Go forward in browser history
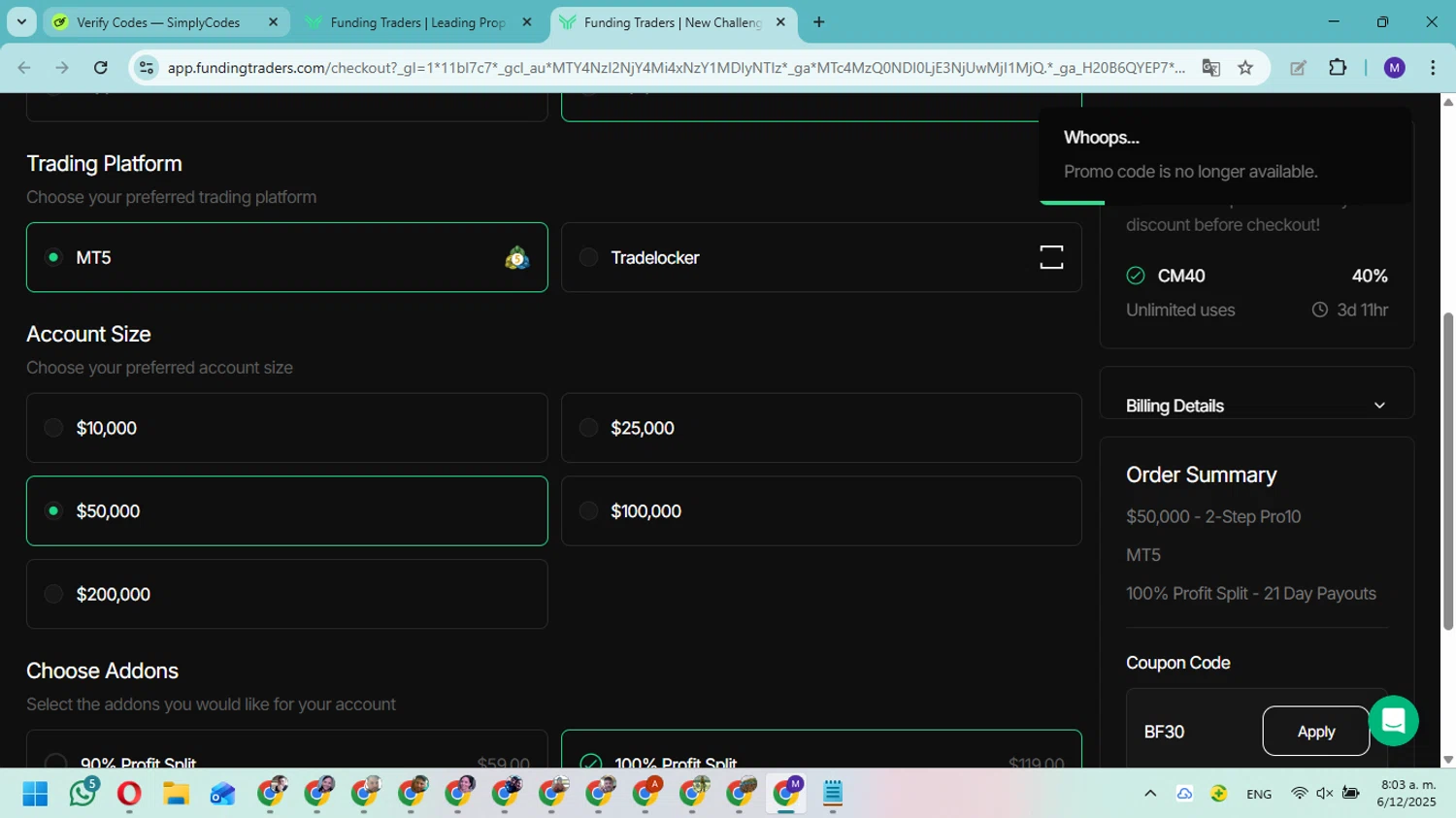This screenshot has height=818, width=1456. point(62,68)
